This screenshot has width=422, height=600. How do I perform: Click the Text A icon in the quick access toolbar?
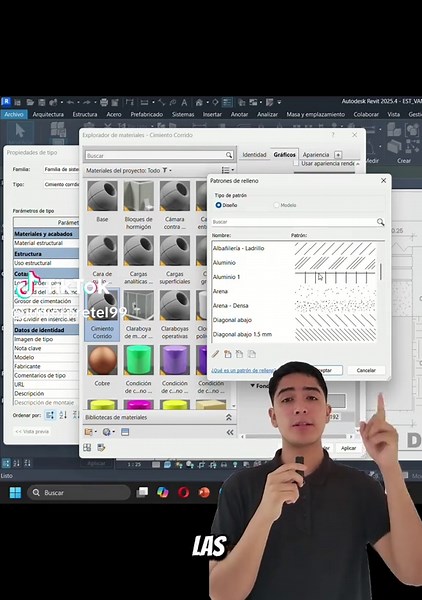(x=184, y=103)
